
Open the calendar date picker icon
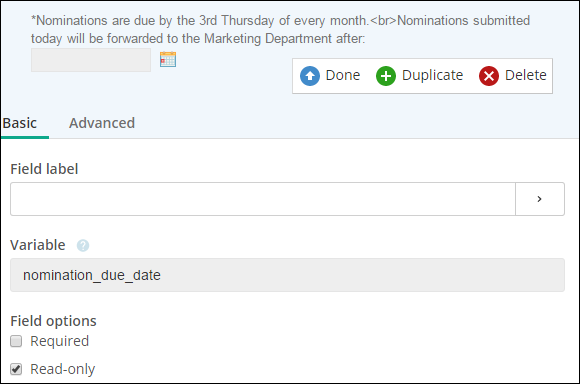click(168, 60)
